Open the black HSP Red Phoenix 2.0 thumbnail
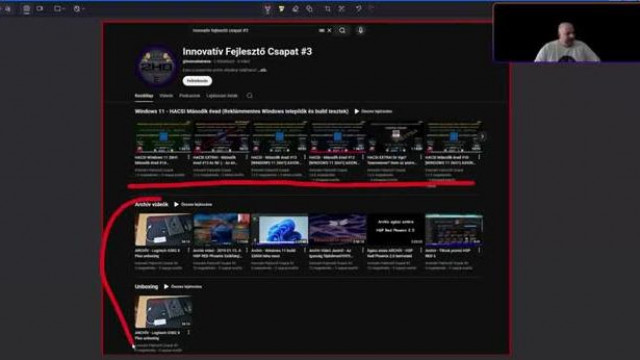Viewport: 640px width, 360px height. pos(395,229)
